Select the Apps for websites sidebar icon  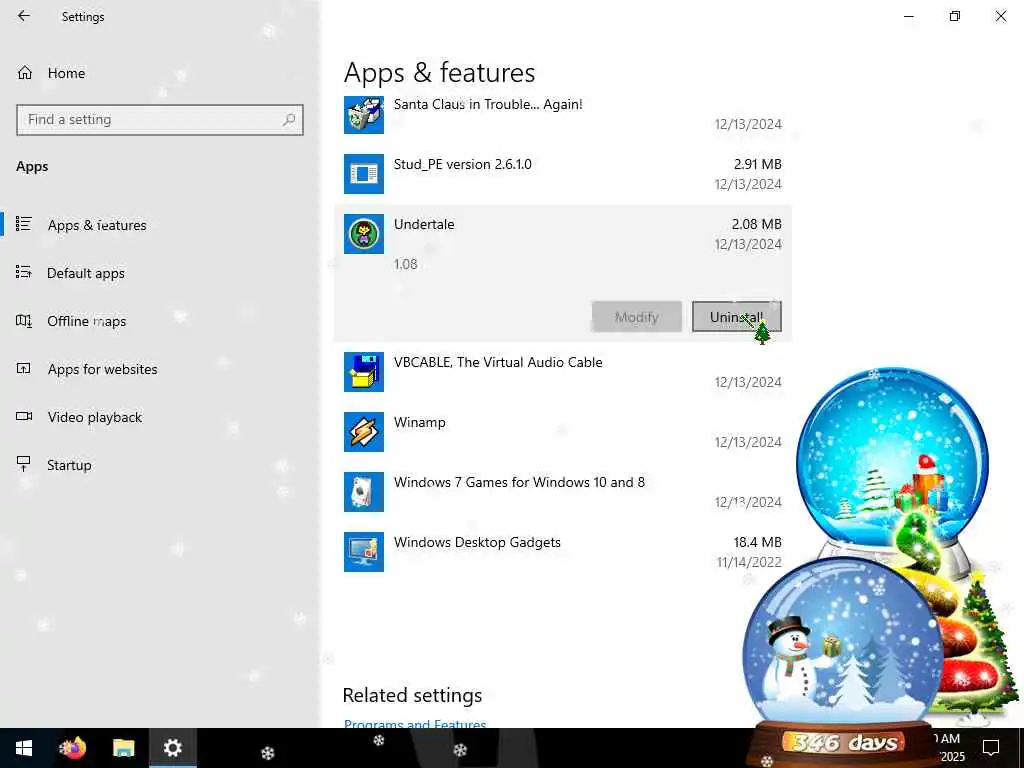[x=24, y=369]
